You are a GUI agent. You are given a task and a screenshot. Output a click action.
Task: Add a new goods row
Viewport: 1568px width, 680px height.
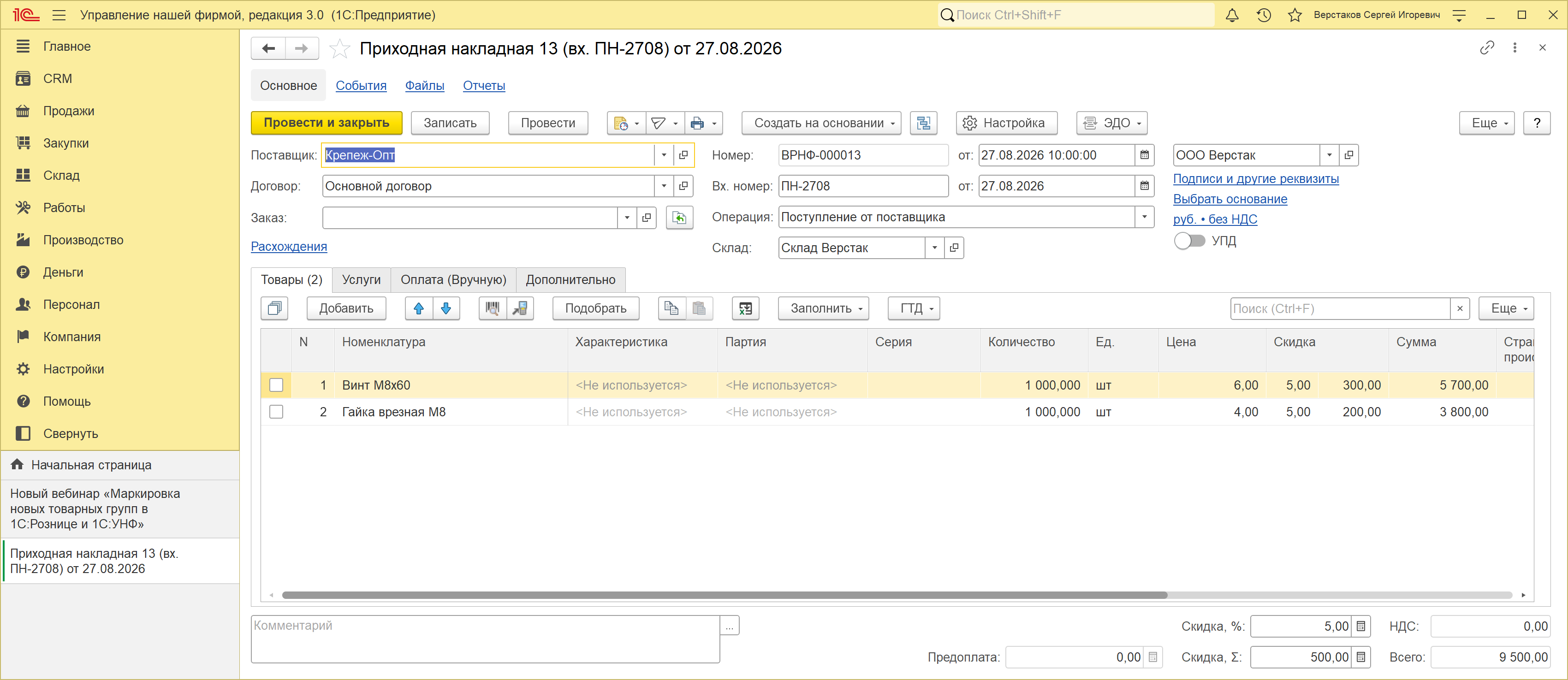click(x=346, y=308)
